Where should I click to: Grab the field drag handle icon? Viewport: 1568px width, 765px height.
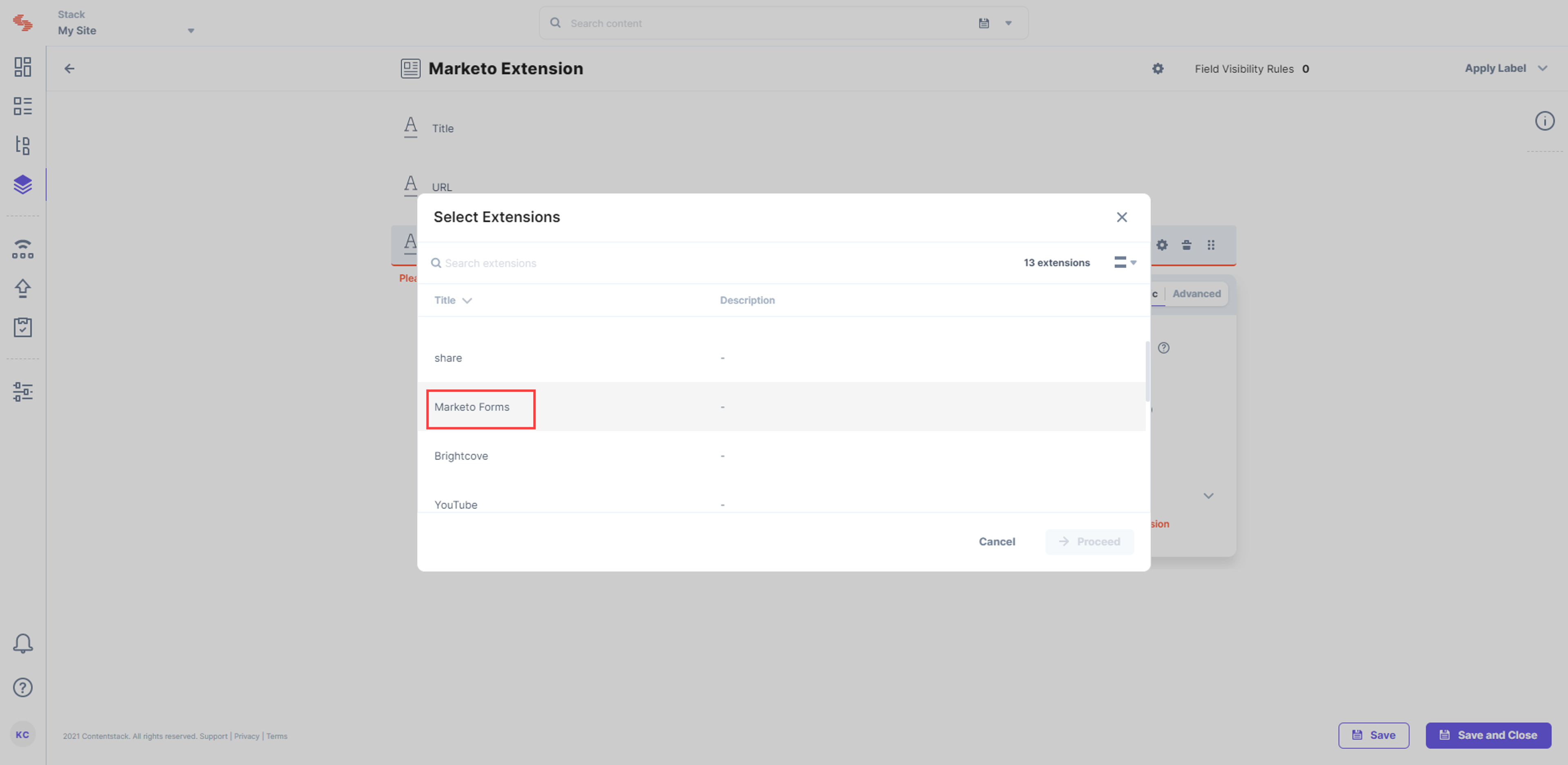pyautogui.click(x=1211, y=245)
